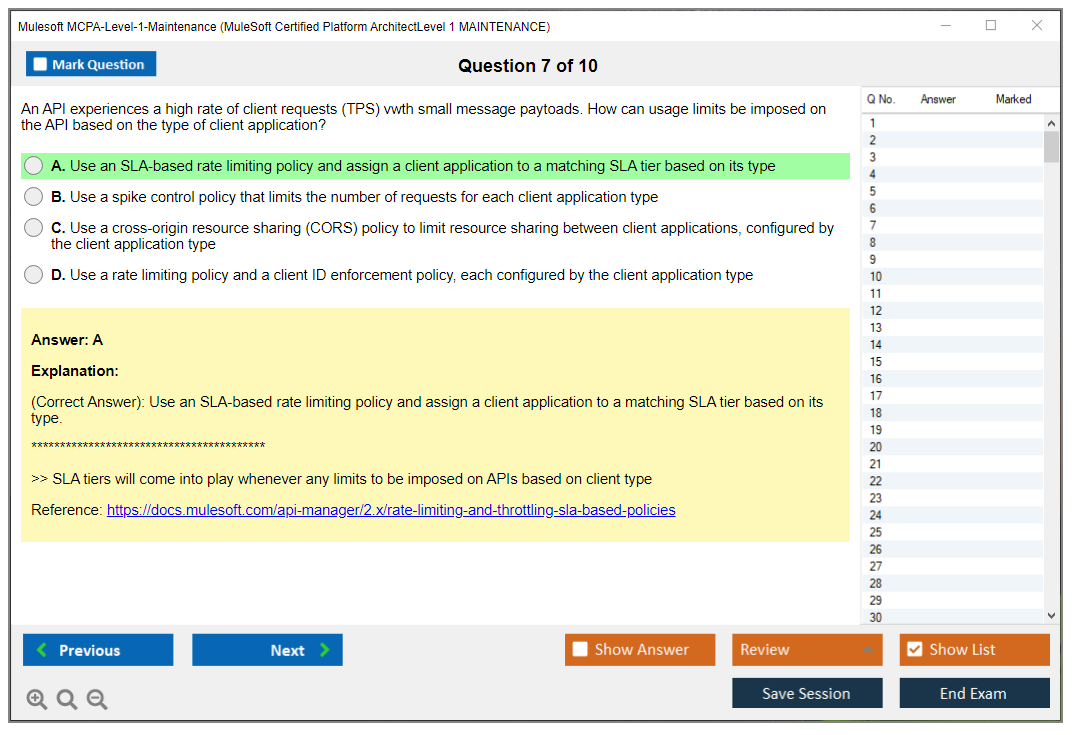Advance to the Next question
This screenshot has width=1075, height=735.
(x=267, y=650)
